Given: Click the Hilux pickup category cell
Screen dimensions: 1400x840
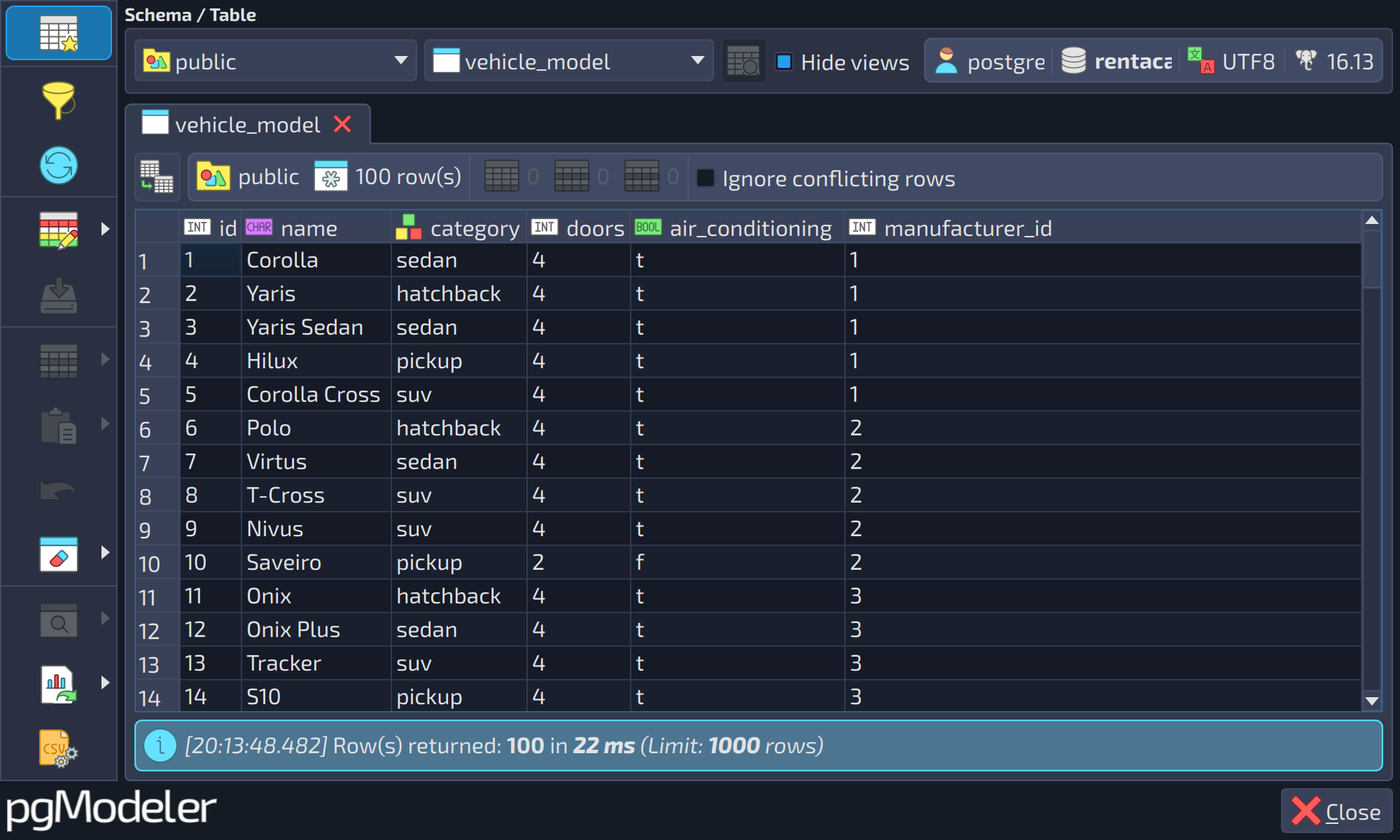Looking at the screenshot, I should pos(458,360).
